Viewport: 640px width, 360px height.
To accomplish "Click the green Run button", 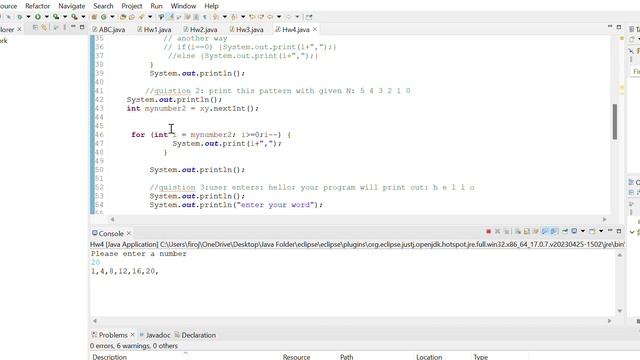I will 38,17.
